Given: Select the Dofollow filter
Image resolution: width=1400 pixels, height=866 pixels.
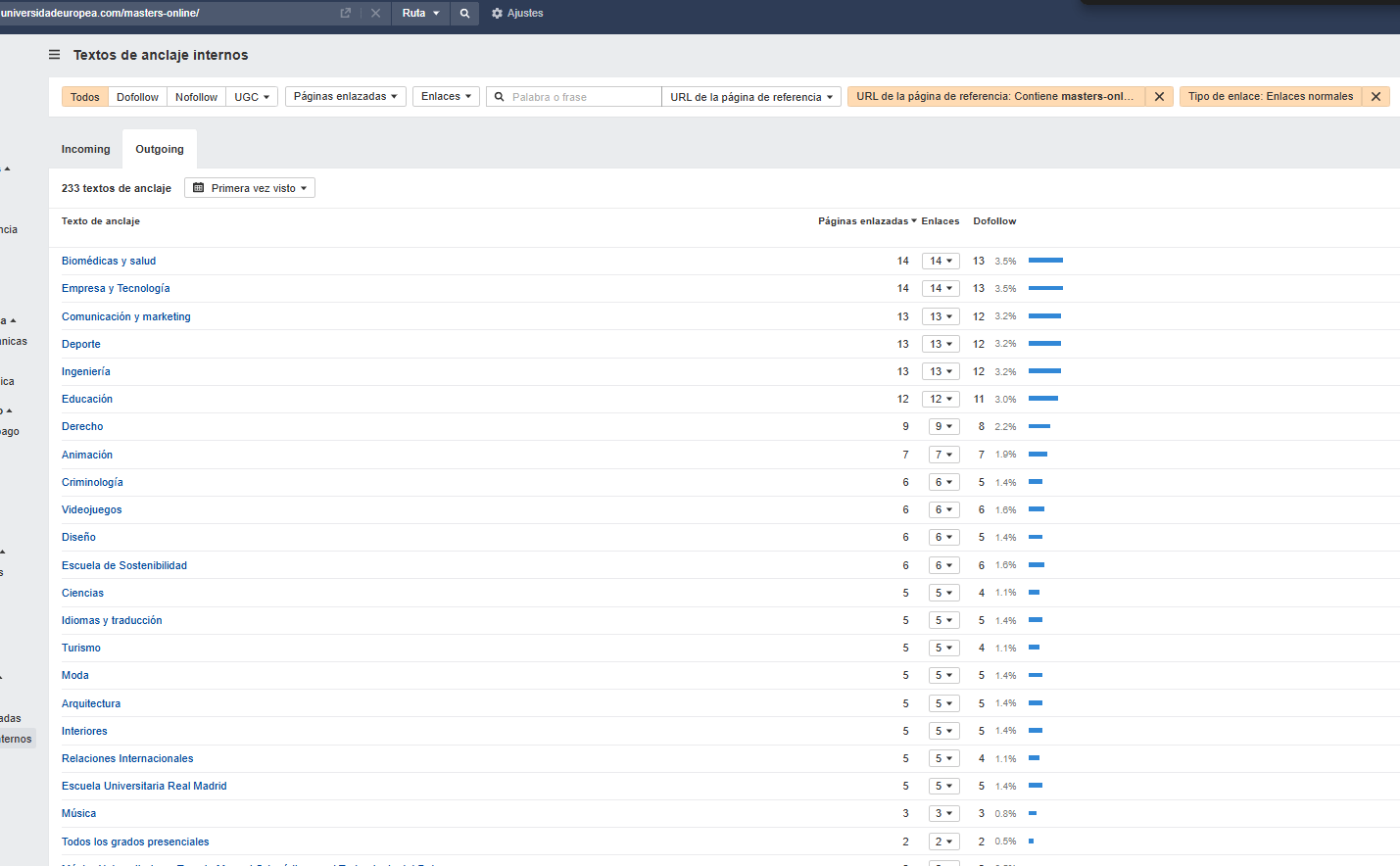Looking at the screenshot, I should [x=137, y=97].
